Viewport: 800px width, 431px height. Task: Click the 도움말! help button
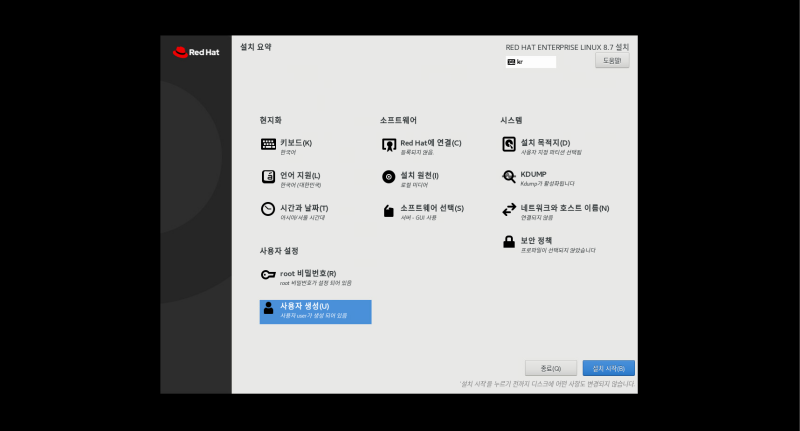click(612, 61)
